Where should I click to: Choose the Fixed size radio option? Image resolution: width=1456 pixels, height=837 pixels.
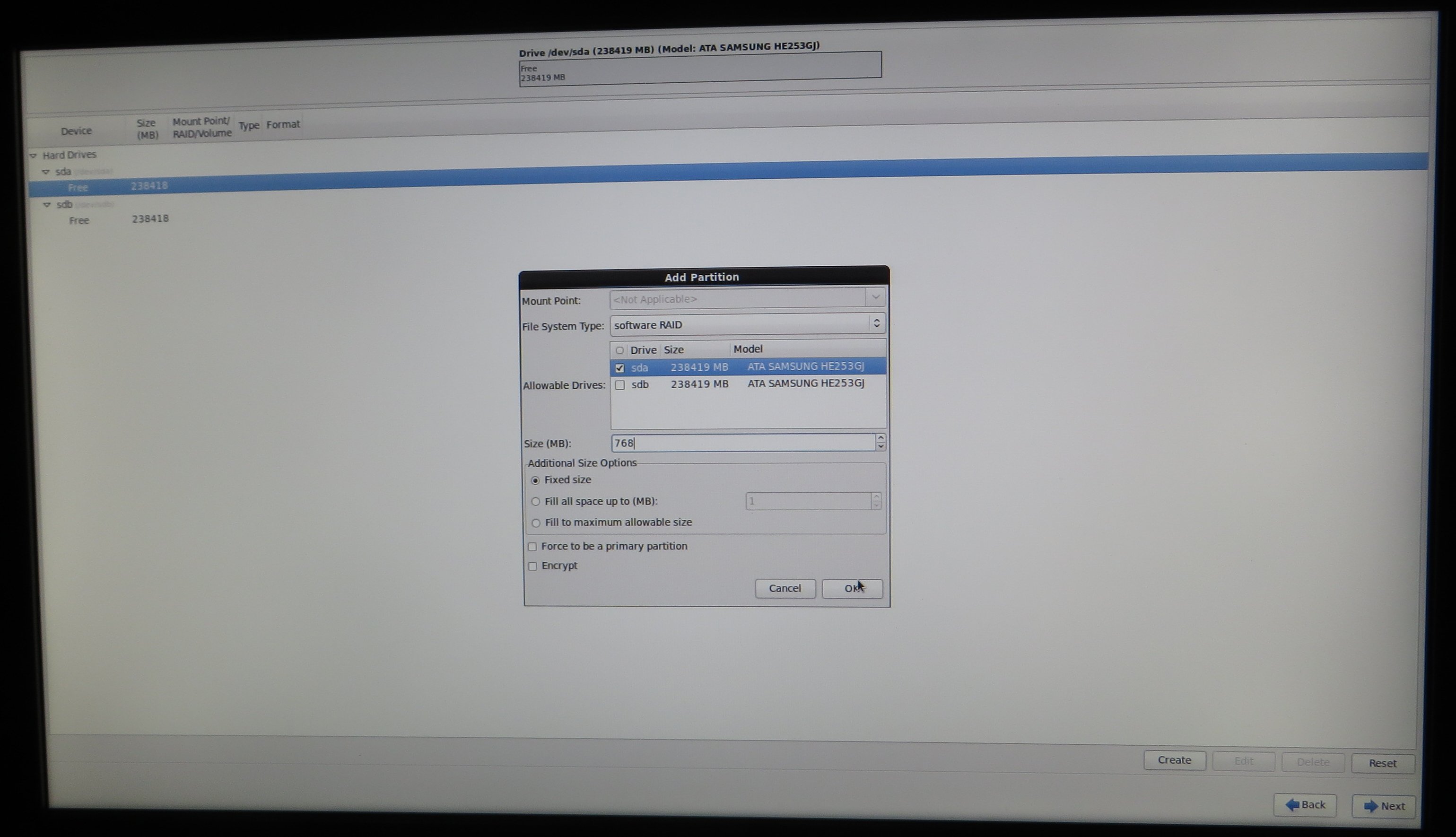coord(535,480)
